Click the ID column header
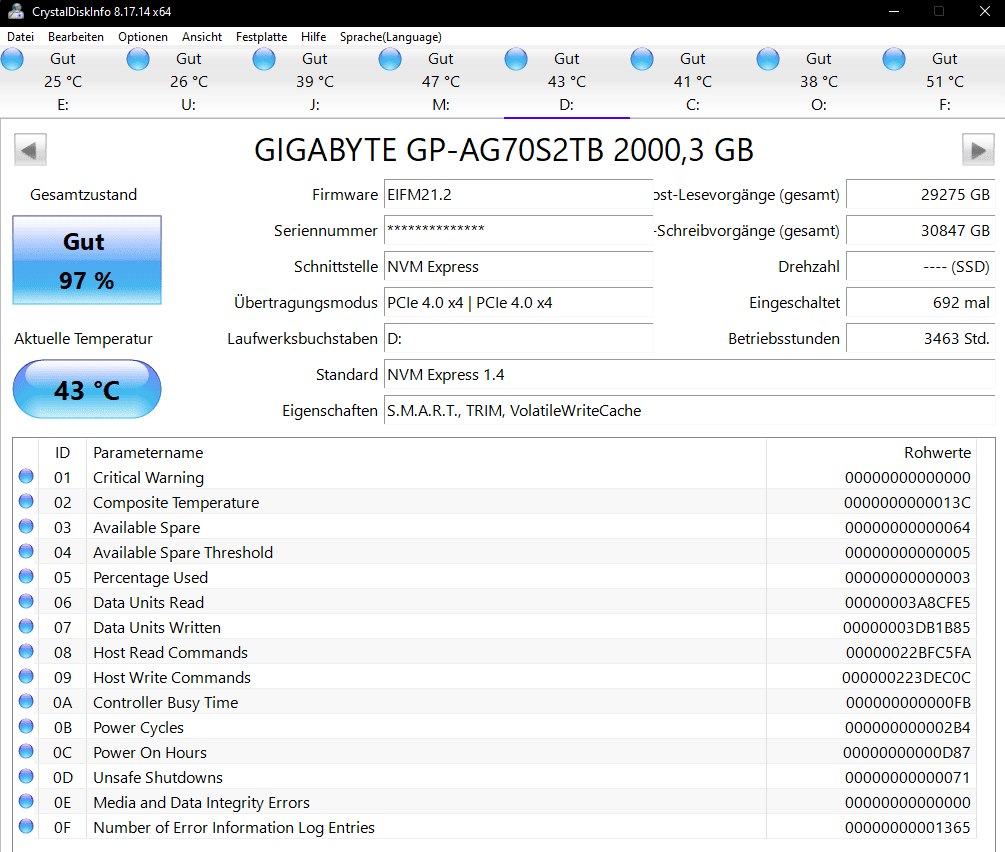This screenshot has width=1005, height=852. pos(62,453)
